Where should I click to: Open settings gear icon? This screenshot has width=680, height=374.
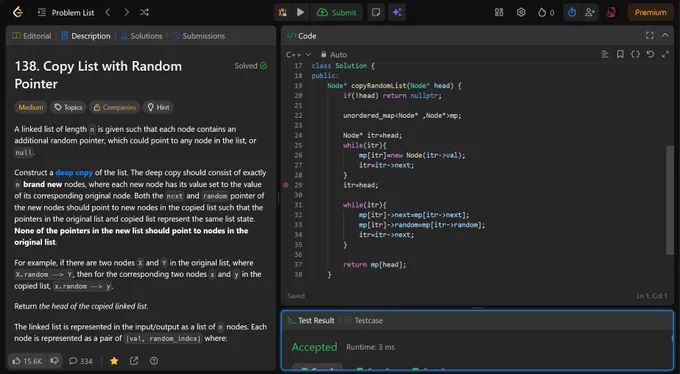click(521, 13)
